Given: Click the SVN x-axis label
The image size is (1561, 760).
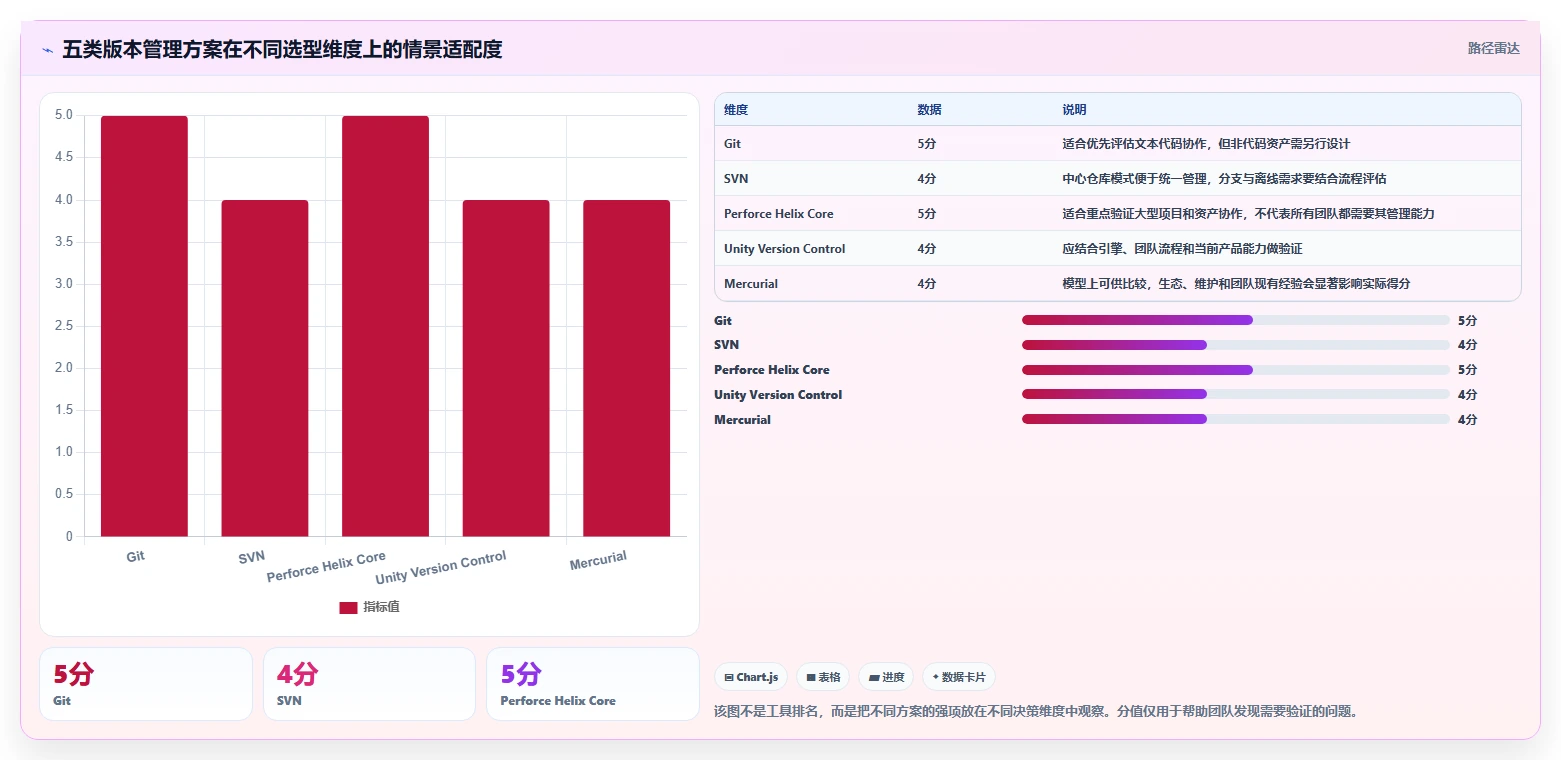Looking at the screenshot, I should [252, 557].
